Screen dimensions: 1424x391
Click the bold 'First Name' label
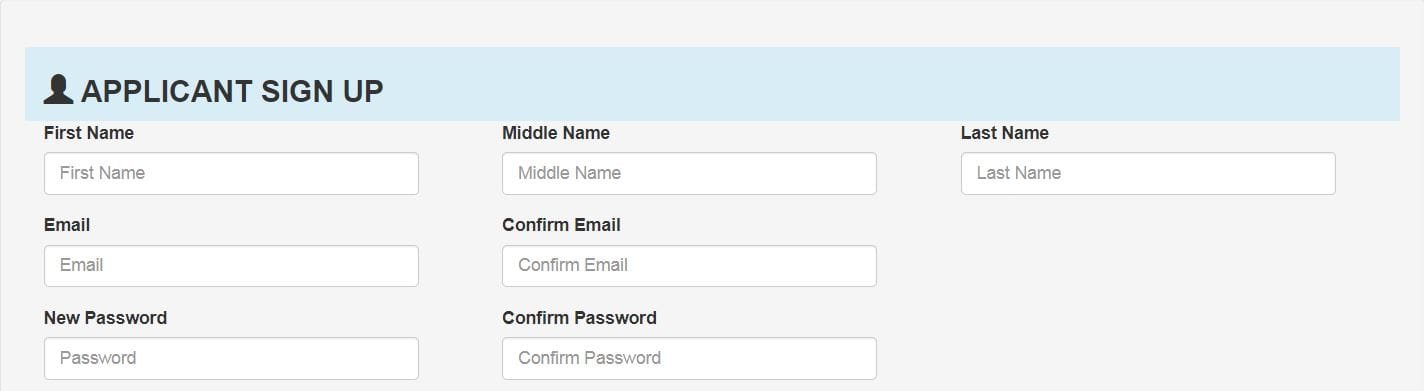point(89,133)
